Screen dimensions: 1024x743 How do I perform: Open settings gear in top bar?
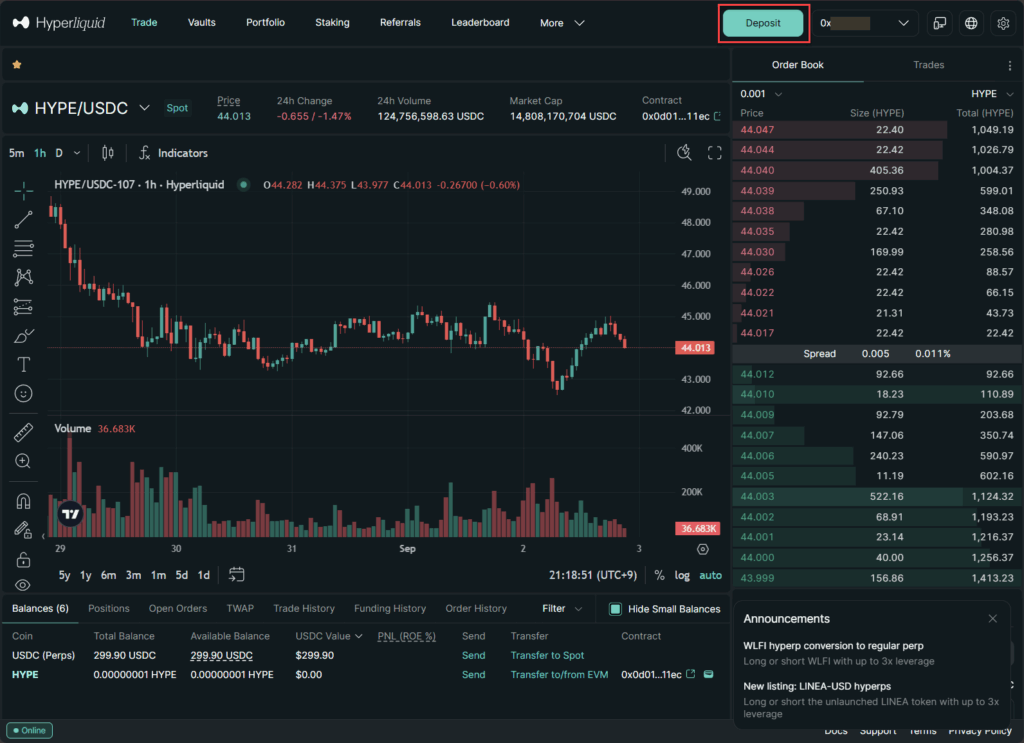point(1003,23)
